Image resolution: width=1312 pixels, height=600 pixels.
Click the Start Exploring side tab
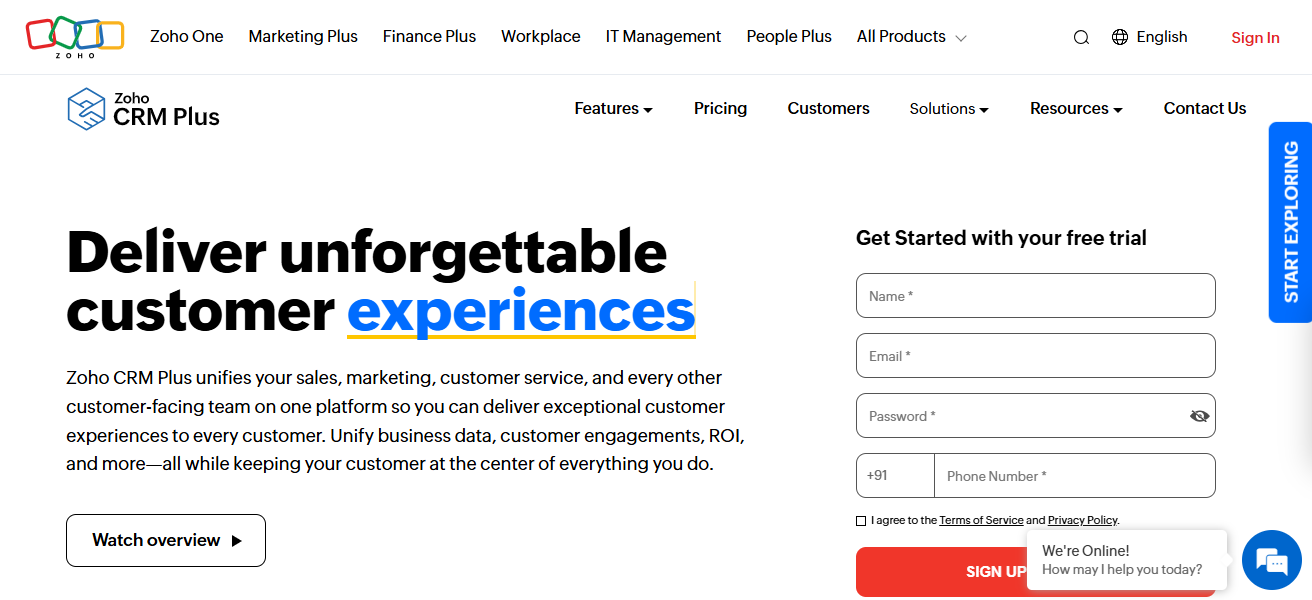click(1291, 222)
